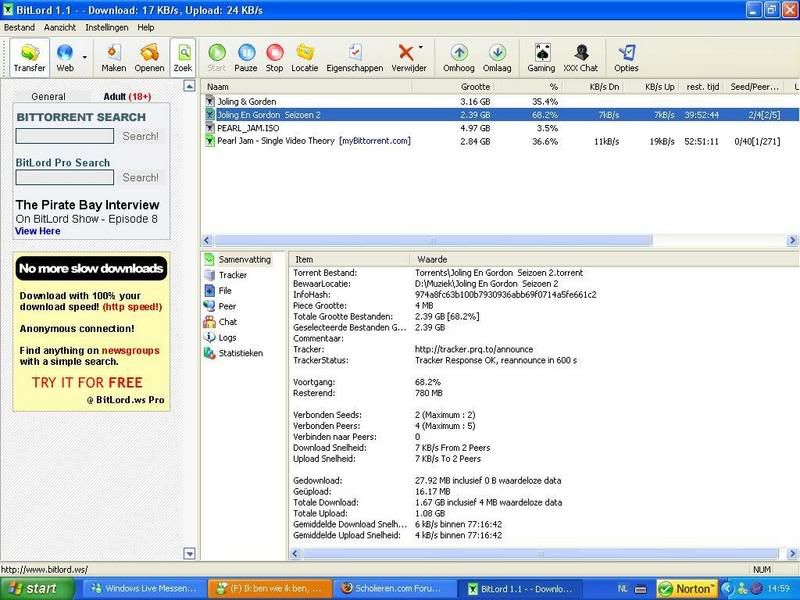Sort by rest. tijd column header
800x600 pixels.
pos(703,87)
